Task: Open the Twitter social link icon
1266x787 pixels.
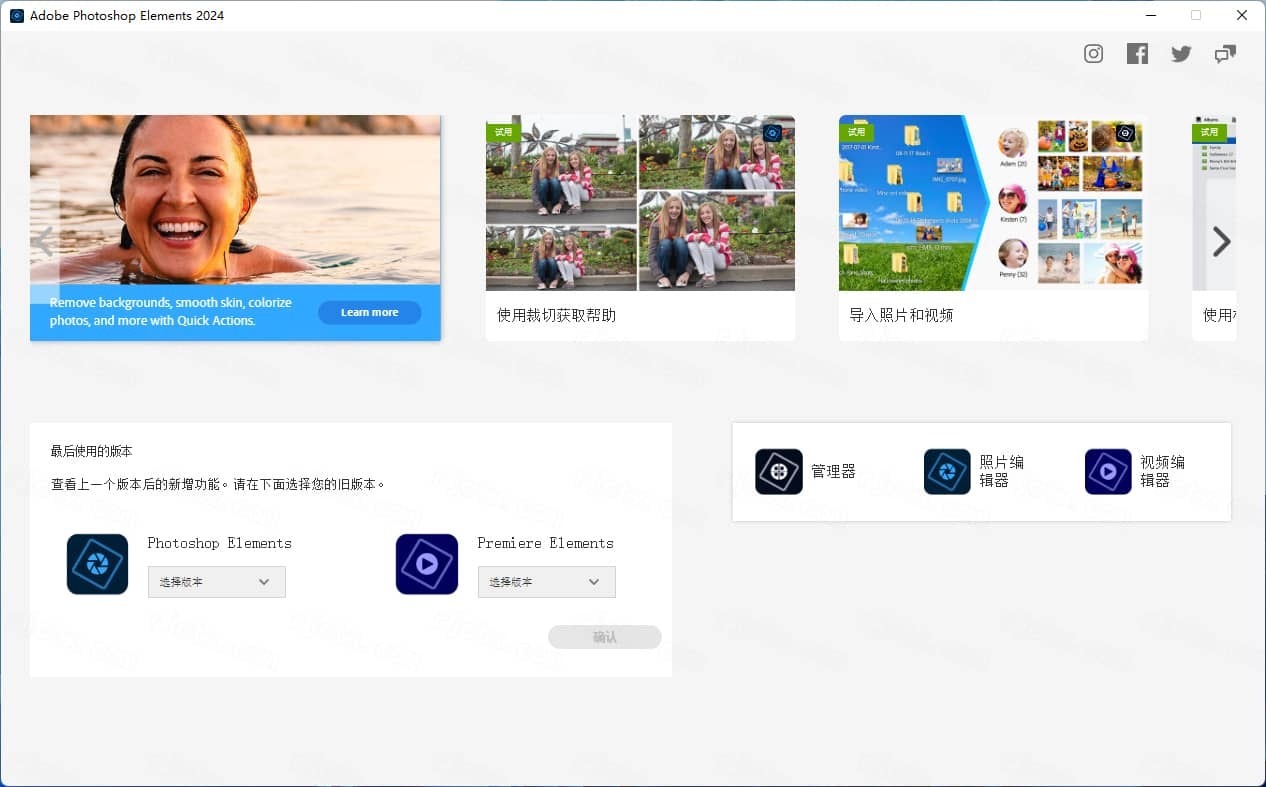Action: point(1181,54)
